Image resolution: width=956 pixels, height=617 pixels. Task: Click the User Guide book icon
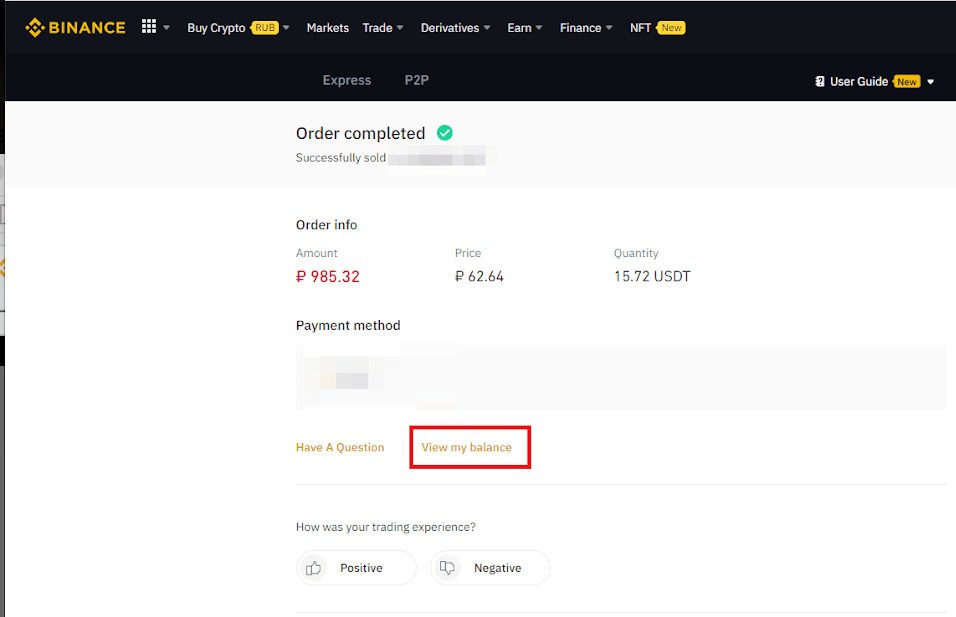point(820,82)
